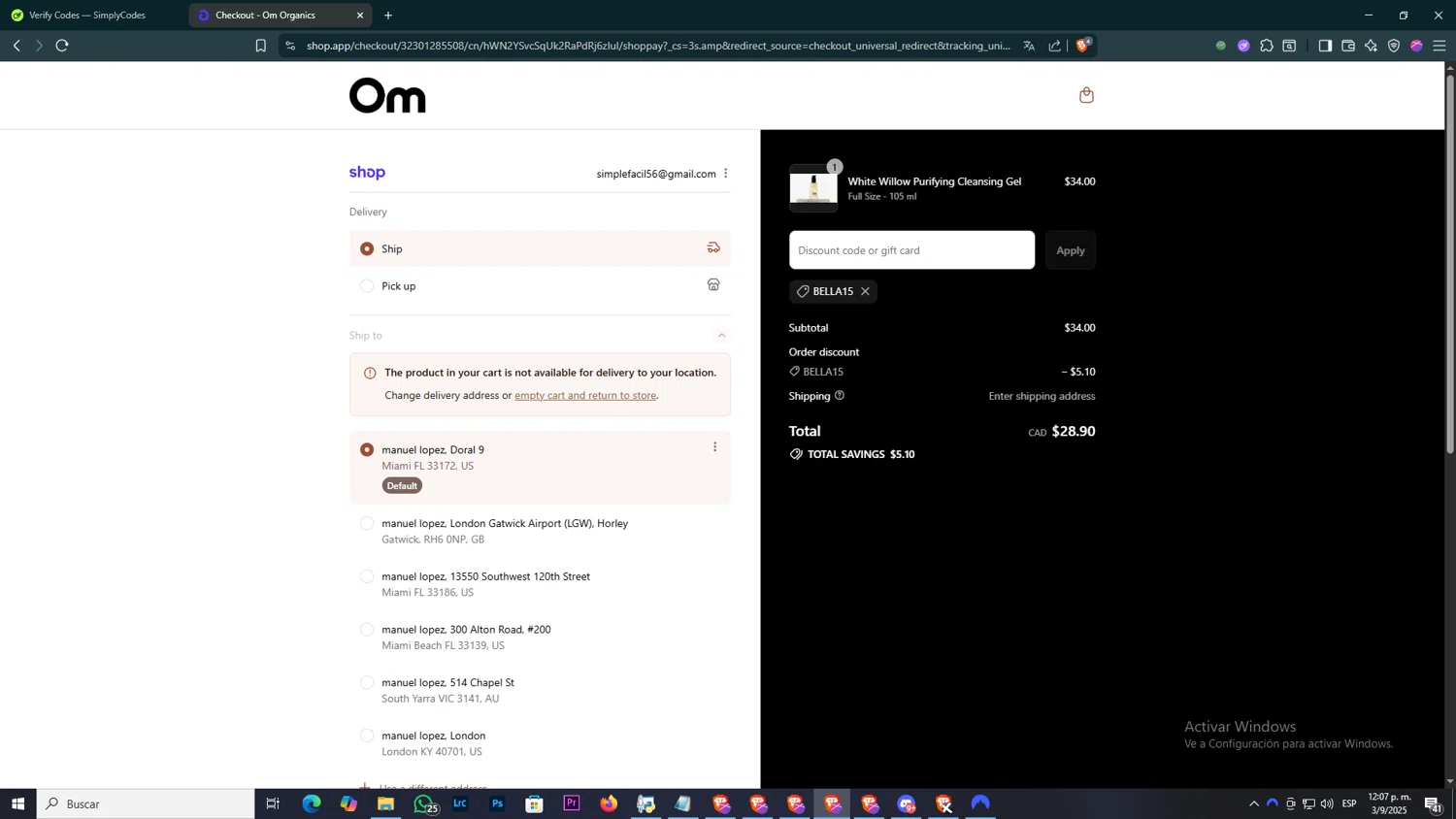Open Photoshop from the taskbar

(x=497, y=803)
